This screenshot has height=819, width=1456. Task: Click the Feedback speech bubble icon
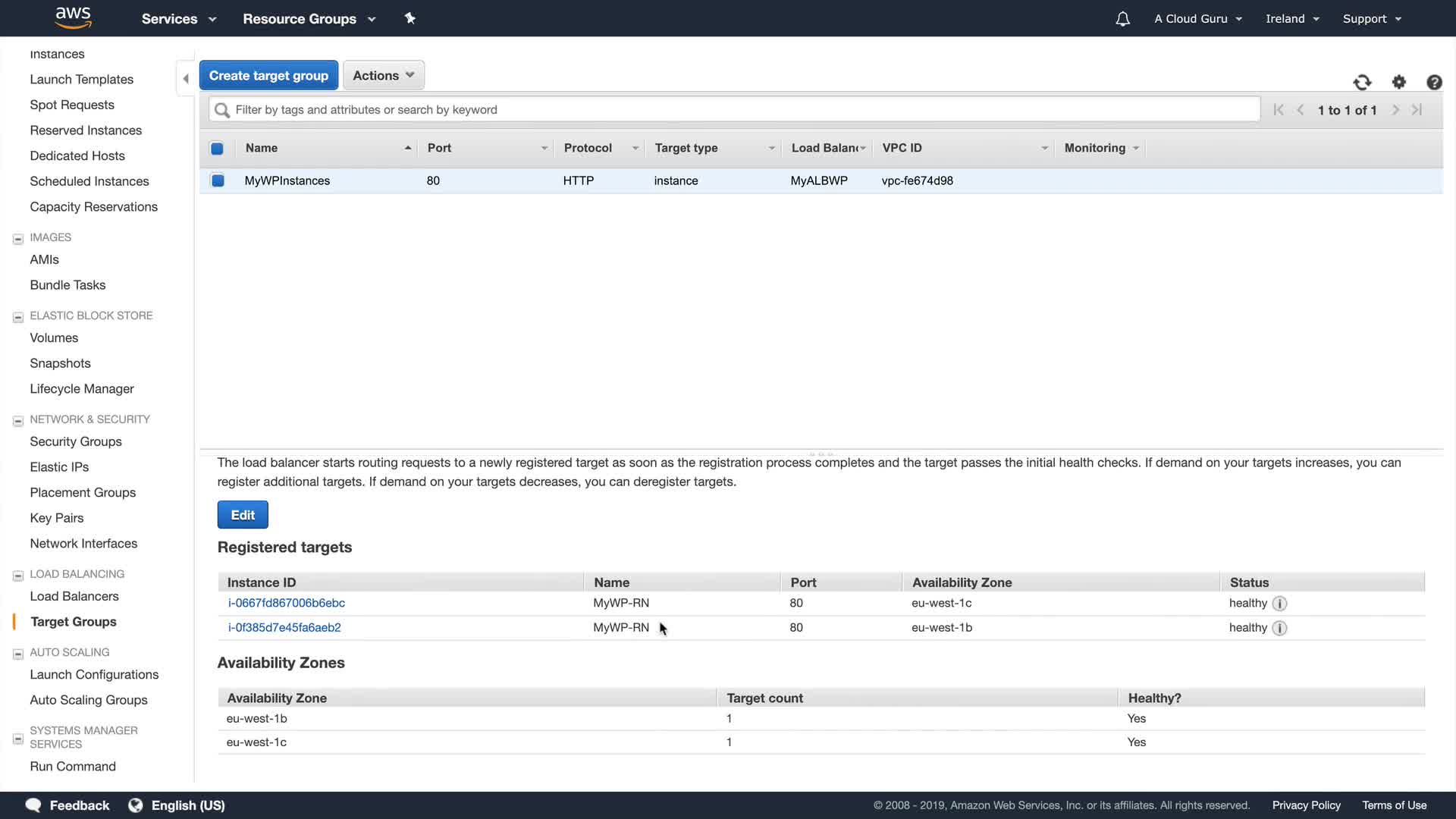[33, 805]
